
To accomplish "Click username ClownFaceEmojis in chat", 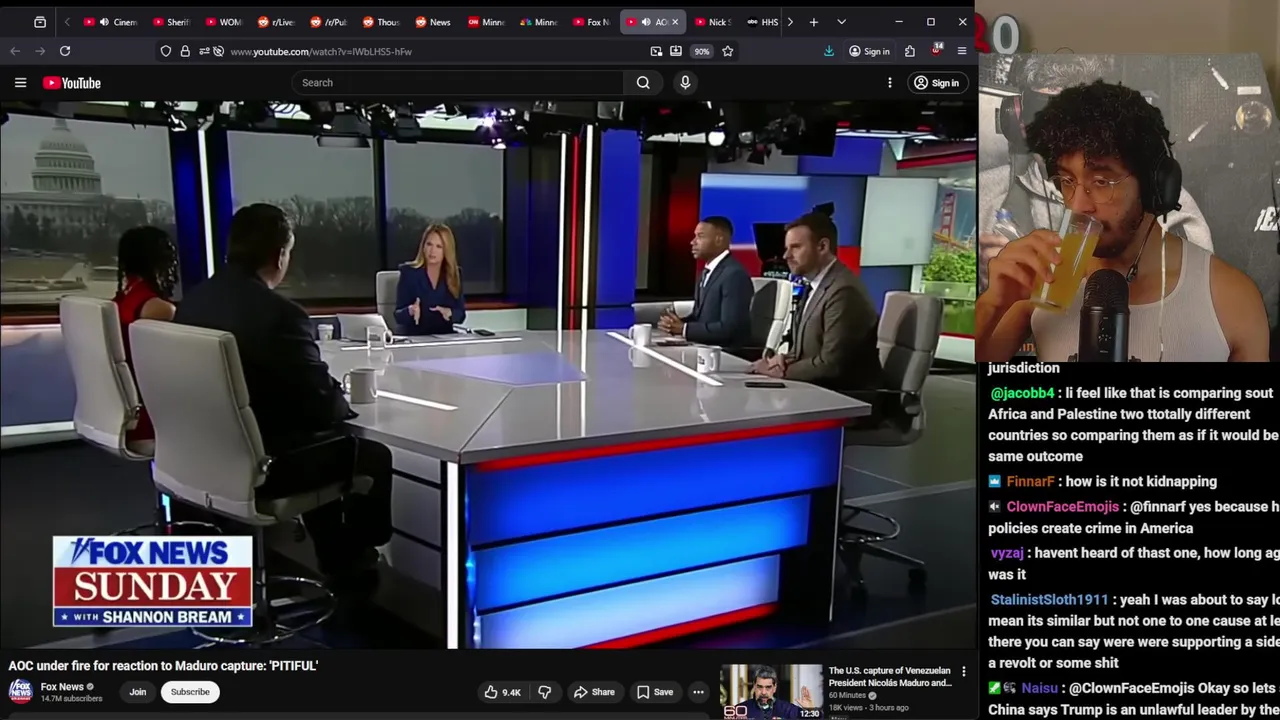I will pos(1062,507).
